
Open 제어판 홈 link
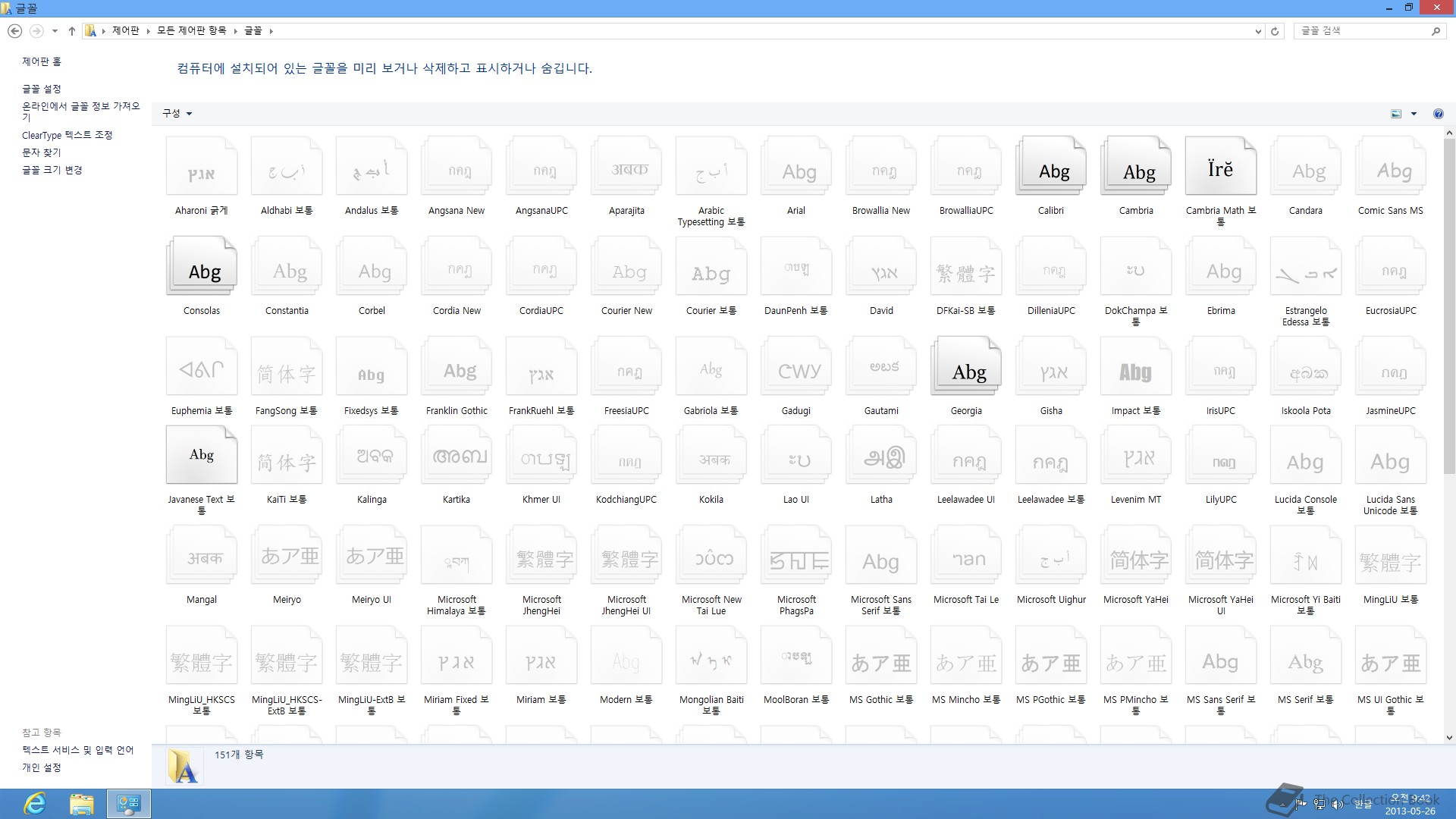pyautogui.click(x=42, y=61)
